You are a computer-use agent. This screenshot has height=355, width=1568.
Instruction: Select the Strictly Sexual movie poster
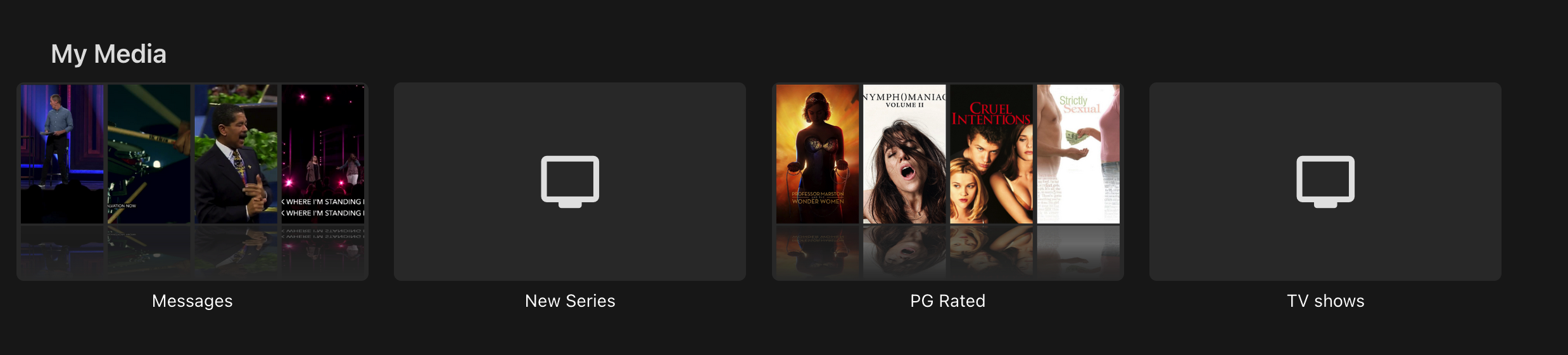point(1078,154)
